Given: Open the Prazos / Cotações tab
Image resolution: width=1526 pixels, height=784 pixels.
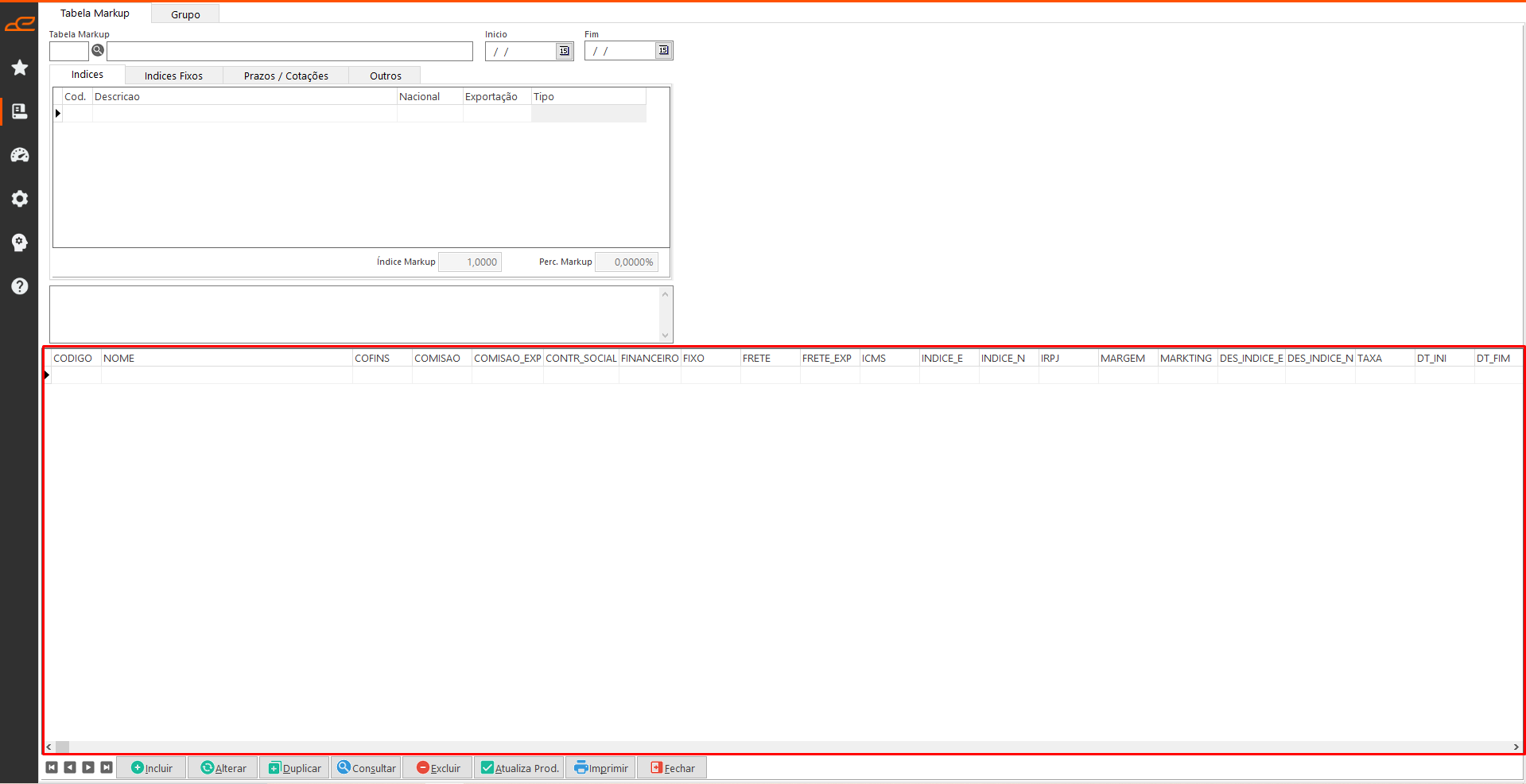Looking at the screenshot, I should point(285,76).
